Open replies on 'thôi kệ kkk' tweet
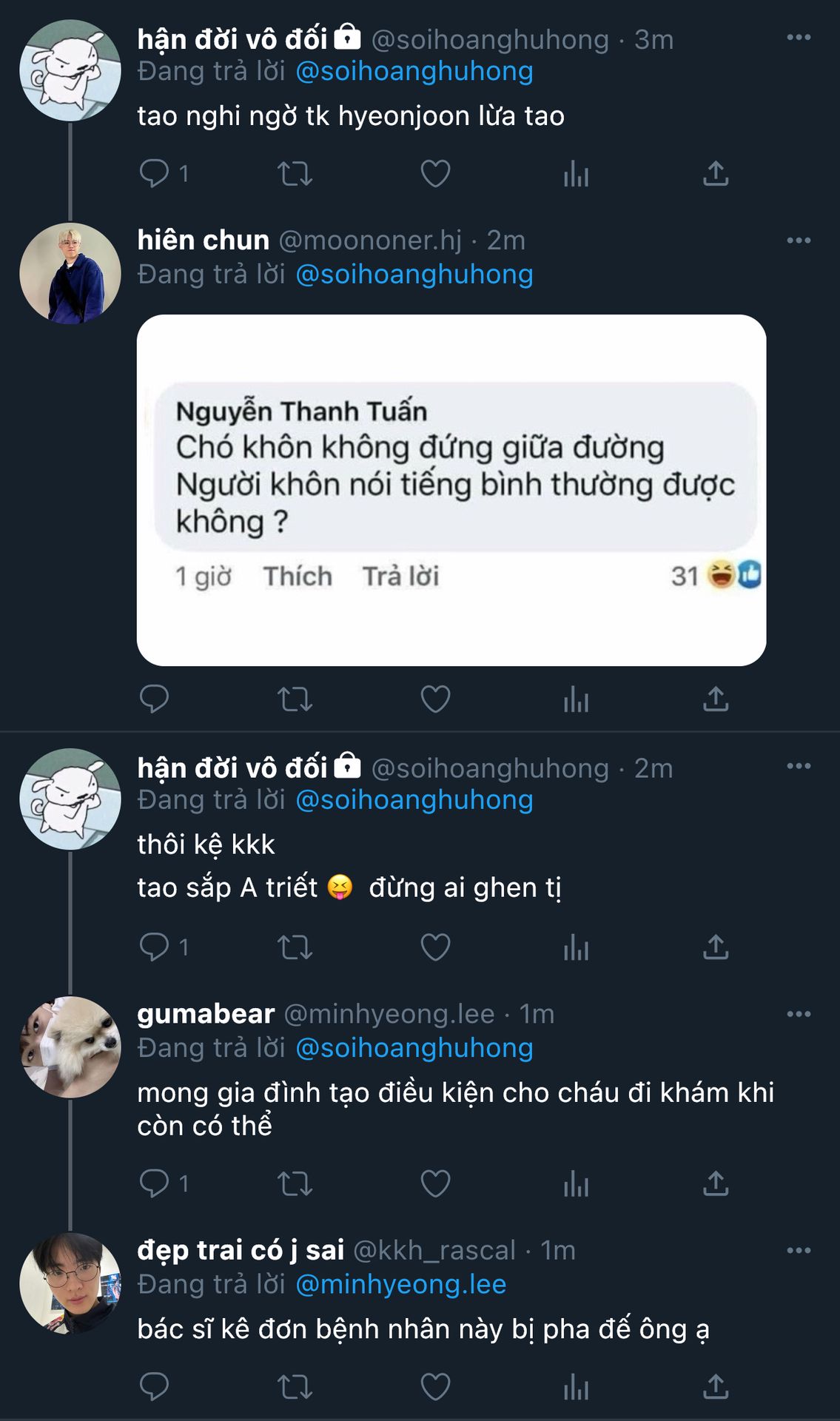 point(164,947)
